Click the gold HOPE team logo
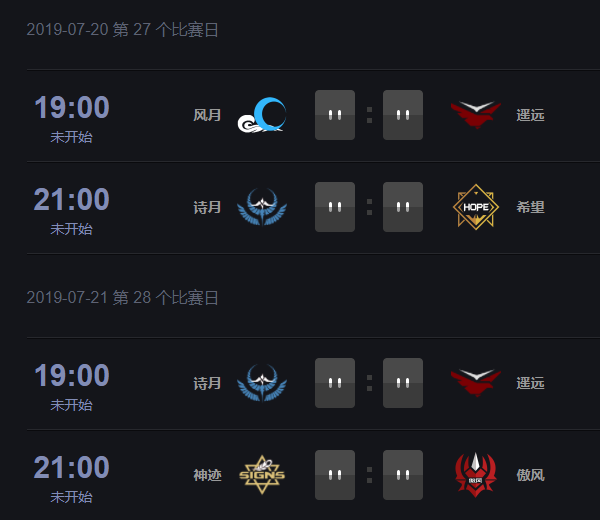Image resolution: width=600 pixels, height=520 pixels. (x=476, y=207)
